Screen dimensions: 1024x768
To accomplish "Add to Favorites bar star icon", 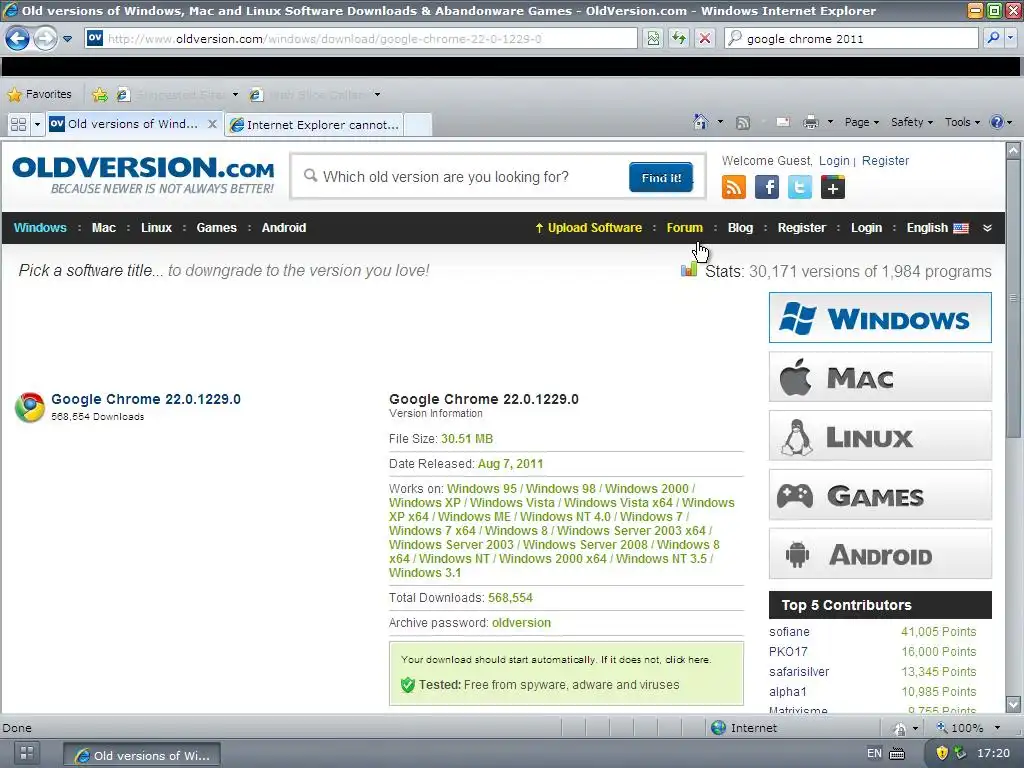I will [x=100, y=95].
